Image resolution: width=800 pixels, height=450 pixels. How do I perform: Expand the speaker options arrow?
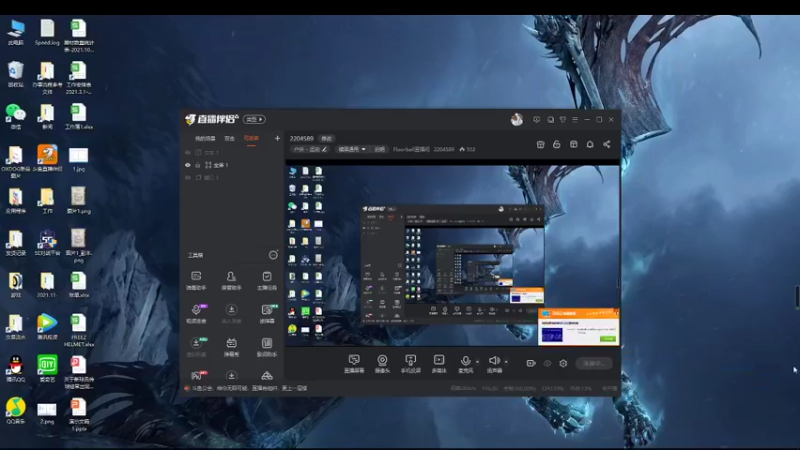[x=506, y=362]
